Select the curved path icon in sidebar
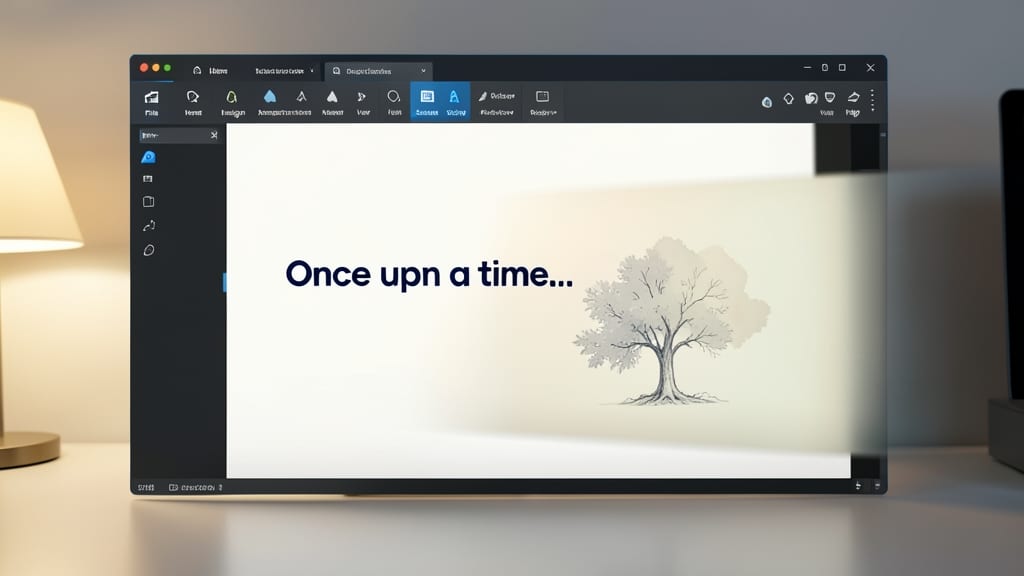 click(x=149, y=226)
